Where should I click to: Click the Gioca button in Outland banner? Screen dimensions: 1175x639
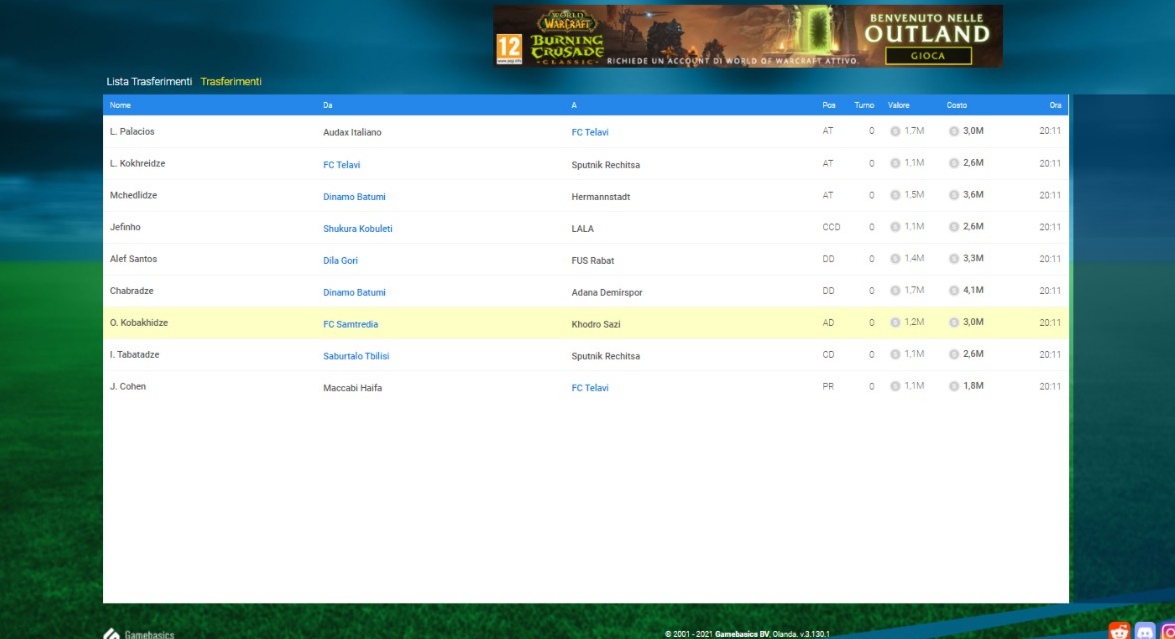click(x=927, y=56)
